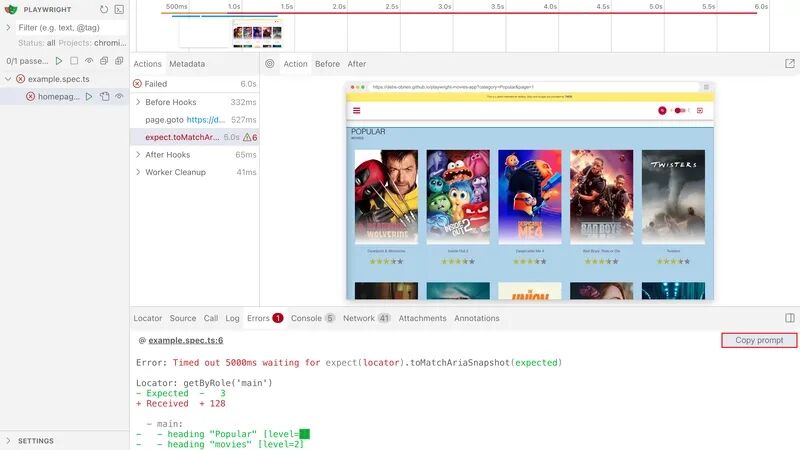Select the Before snapshot tab
The width and height of the screenshot is (800, 450).
(327, 64)
